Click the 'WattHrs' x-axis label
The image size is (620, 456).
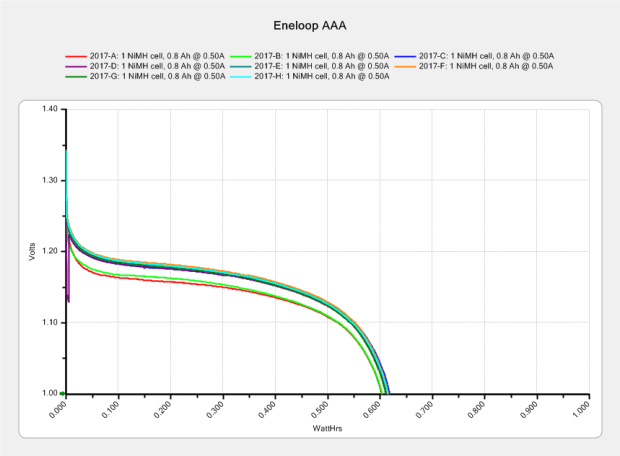click(x=327, y=428)
